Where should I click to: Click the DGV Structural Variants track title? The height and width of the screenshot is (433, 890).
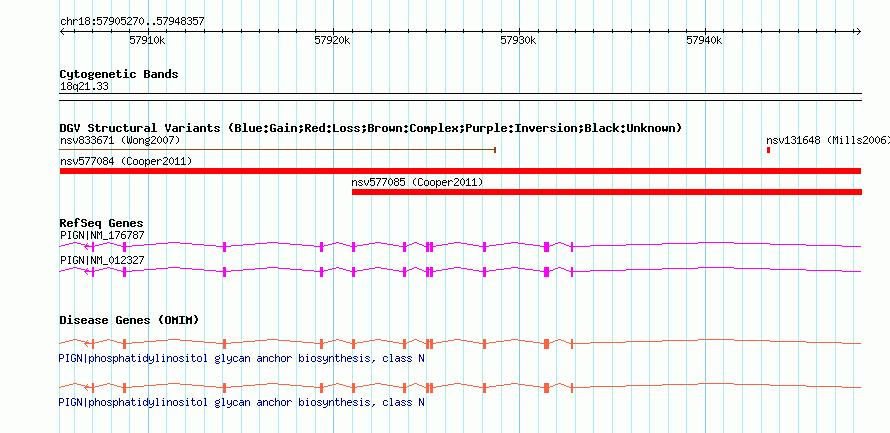click(x=371, y=128)
